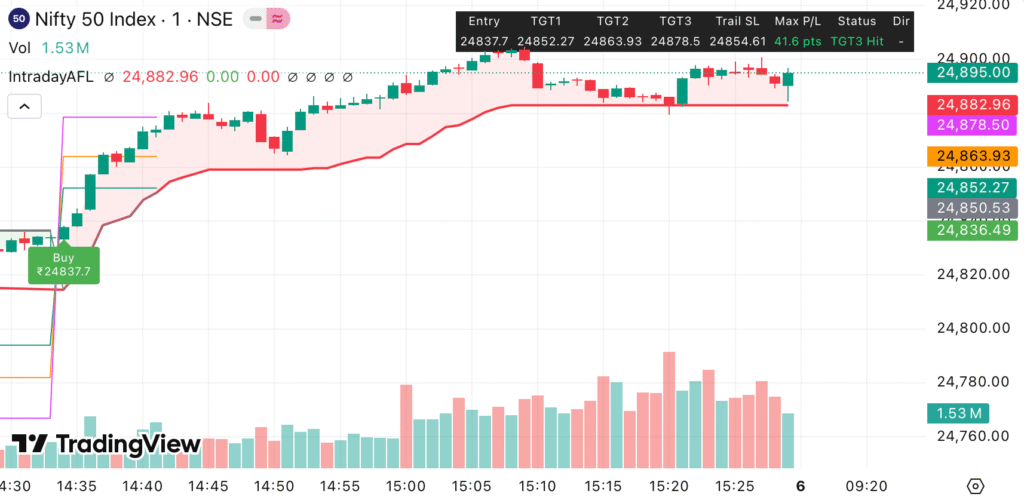Select the Vol indicator label
Screen dimensions: 1024x497
20,48
